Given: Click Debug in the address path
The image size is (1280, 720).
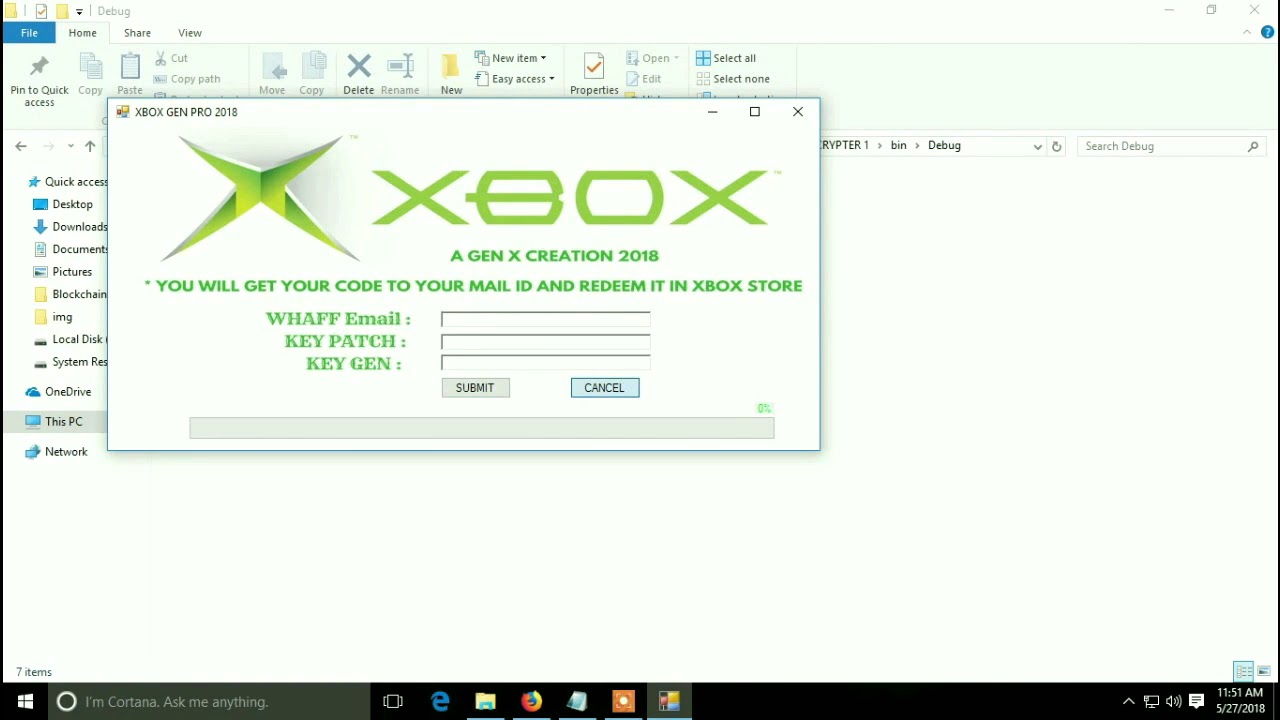Looking at the screenshot, I should pos(944,146).
